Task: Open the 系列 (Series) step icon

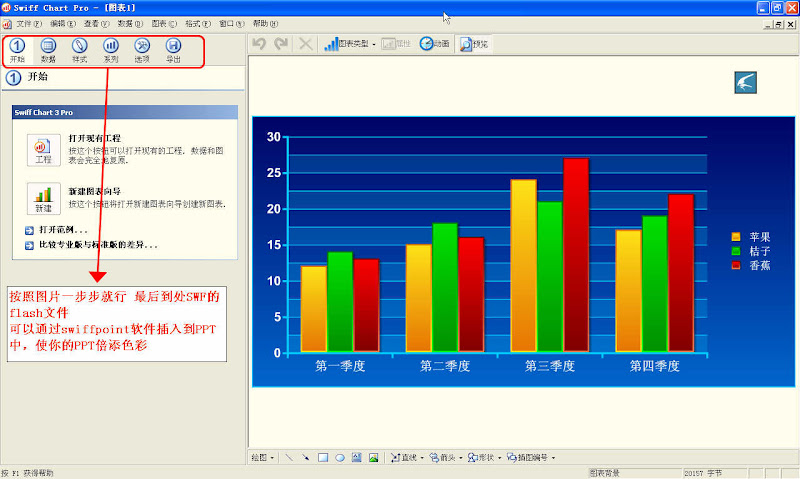Action: (111, 50)
